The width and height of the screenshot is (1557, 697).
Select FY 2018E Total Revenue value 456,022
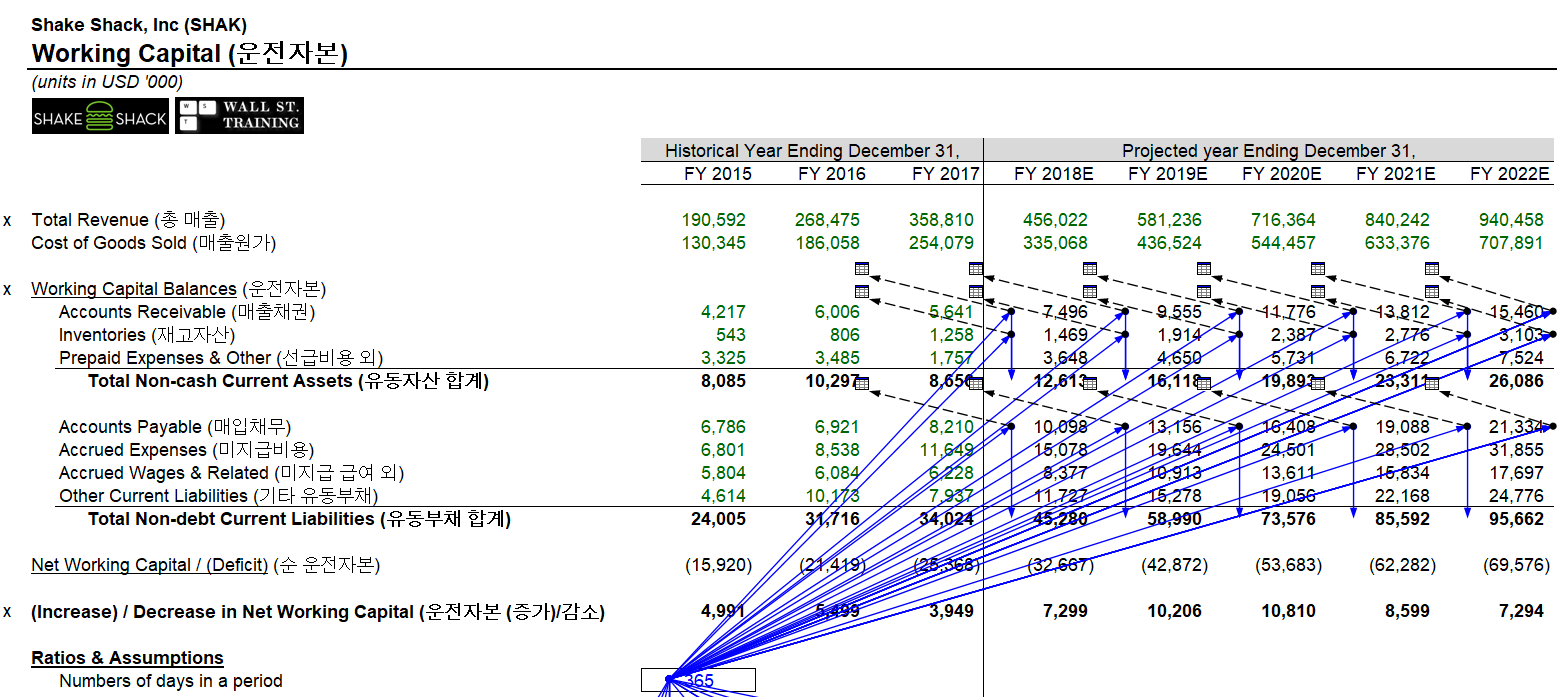pyautogui.click(x=1055, y=220)
